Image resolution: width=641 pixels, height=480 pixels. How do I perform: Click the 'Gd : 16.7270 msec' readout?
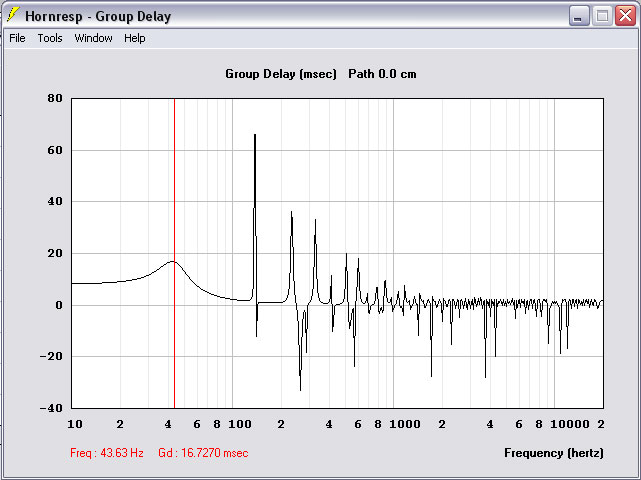(x=203, y=453)
